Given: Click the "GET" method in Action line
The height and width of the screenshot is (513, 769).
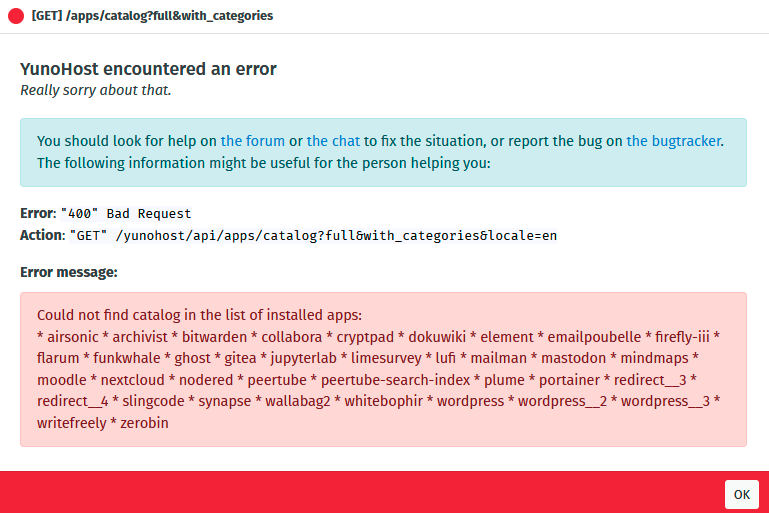Looking at the screenshot, I should coord(88,236).
